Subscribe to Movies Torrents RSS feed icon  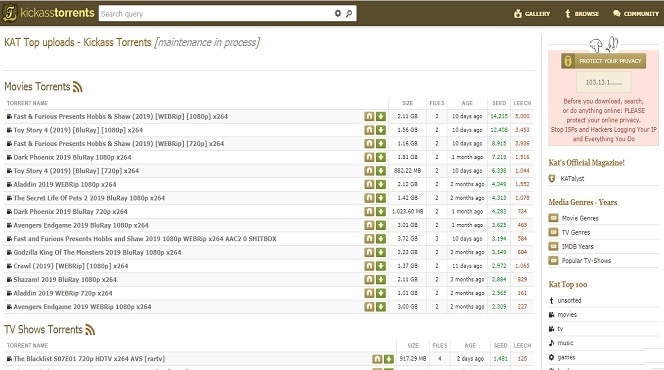point(77,87)
